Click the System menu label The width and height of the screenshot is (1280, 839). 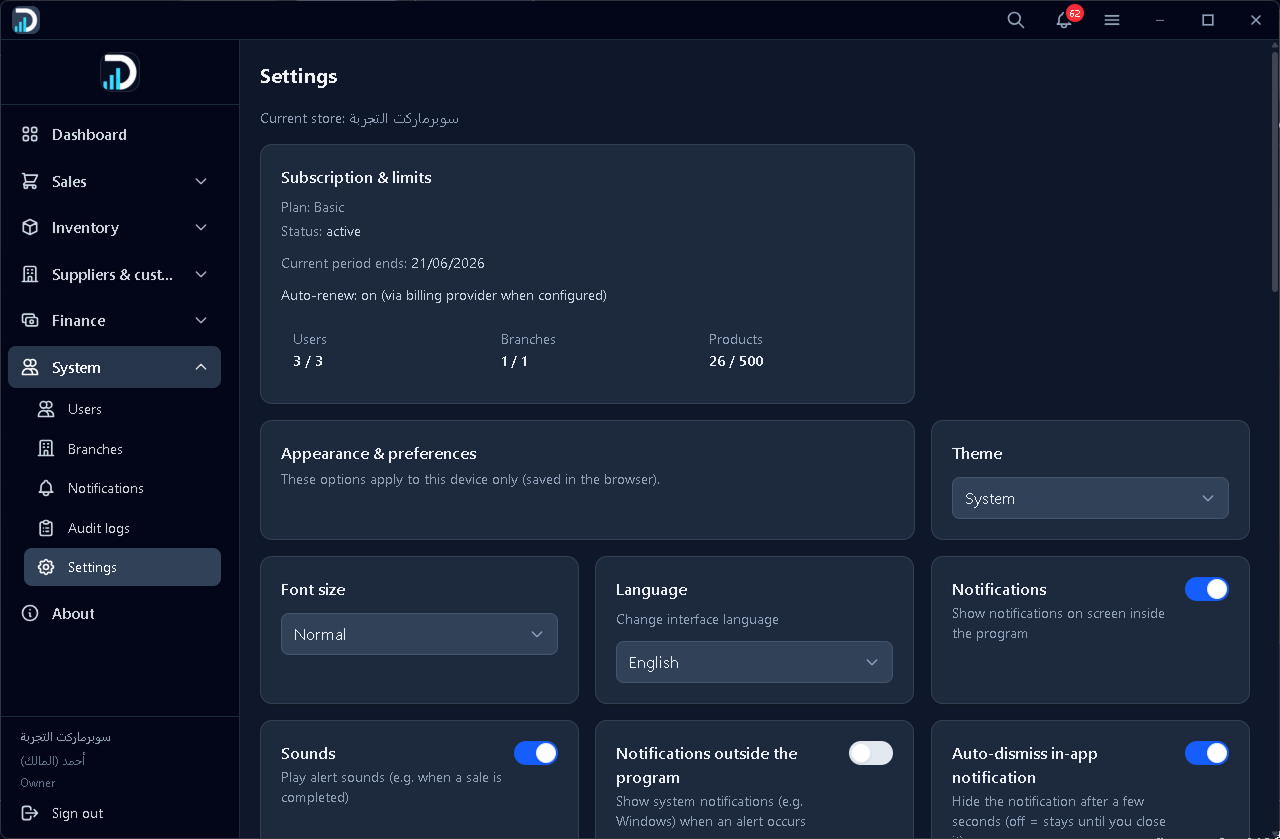point(76,367)
